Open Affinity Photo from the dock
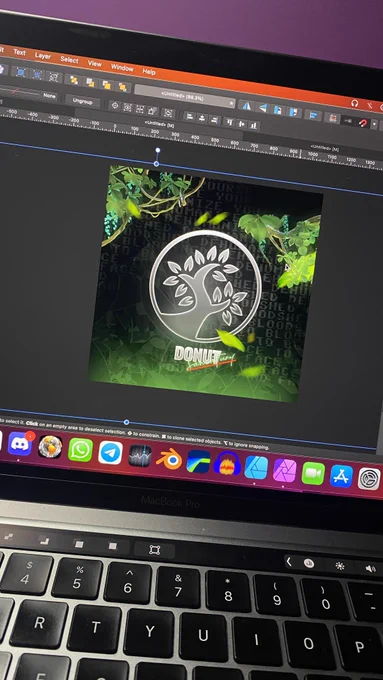Viewport: 383px width, 680px height. tap(285, 470)
